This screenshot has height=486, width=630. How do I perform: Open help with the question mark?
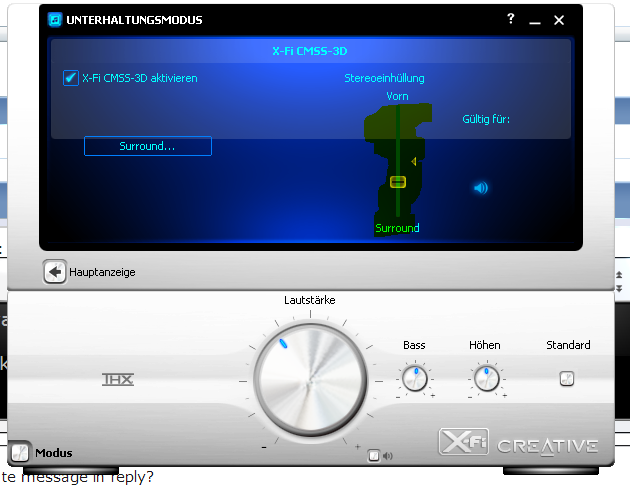pos(510,18)
